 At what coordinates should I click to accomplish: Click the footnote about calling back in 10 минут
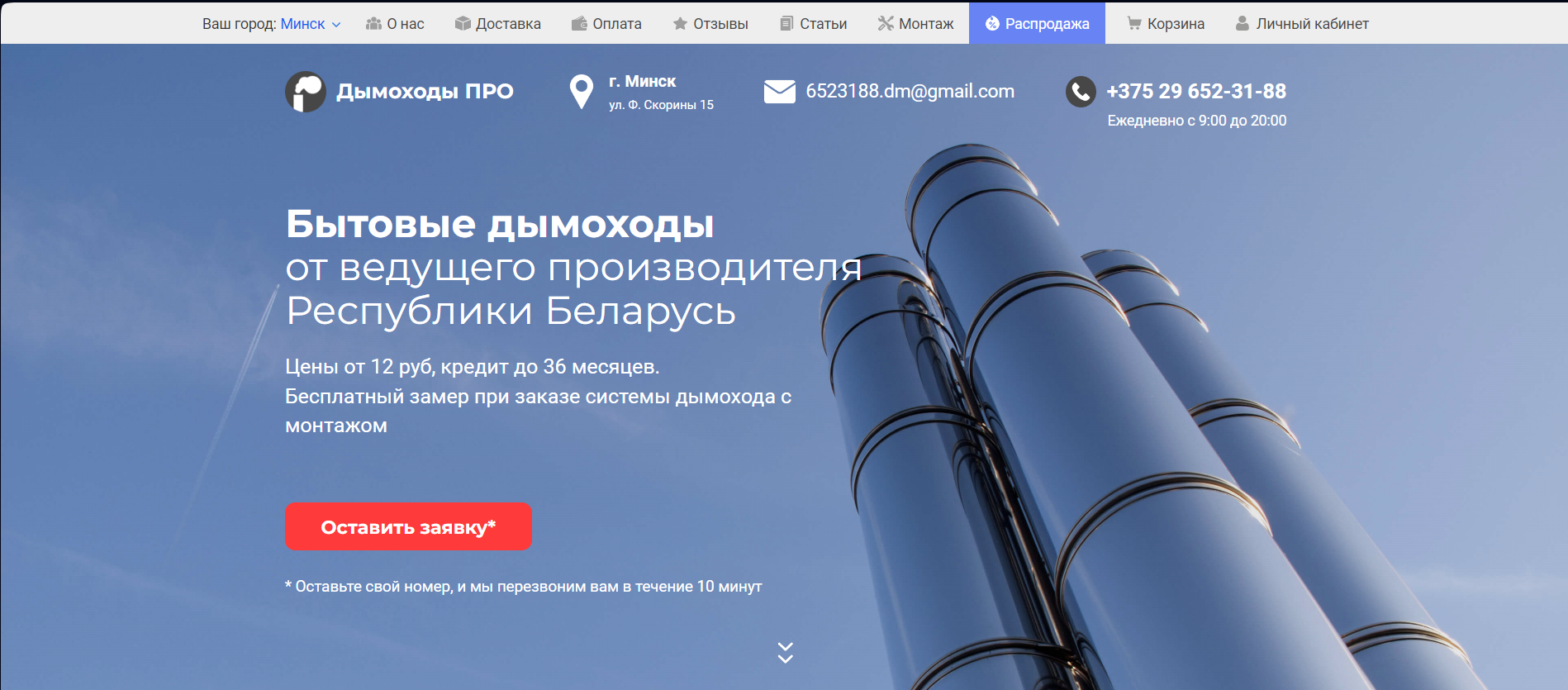(x=524, y=586)
